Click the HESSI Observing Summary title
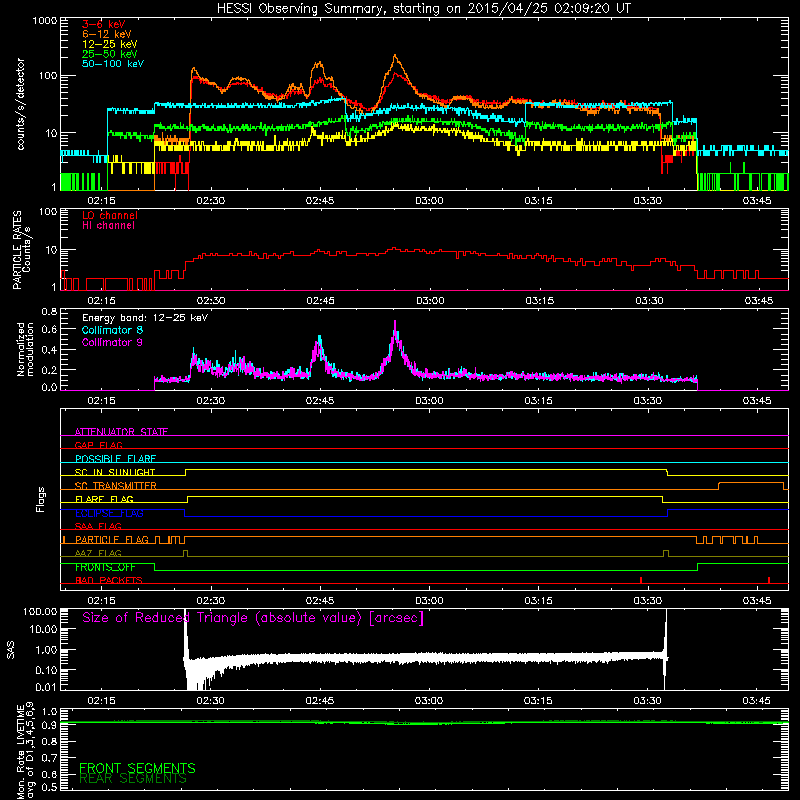Screen dimensions: 800x800 [x=423, y=9]
